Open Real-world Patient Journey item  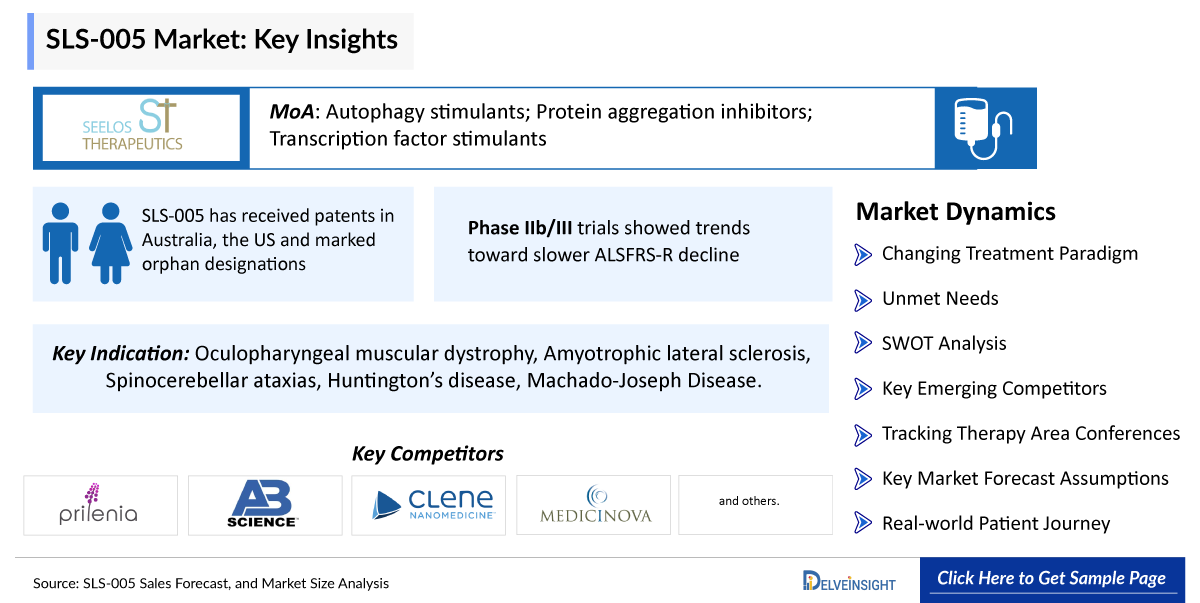tap(995, 524)
